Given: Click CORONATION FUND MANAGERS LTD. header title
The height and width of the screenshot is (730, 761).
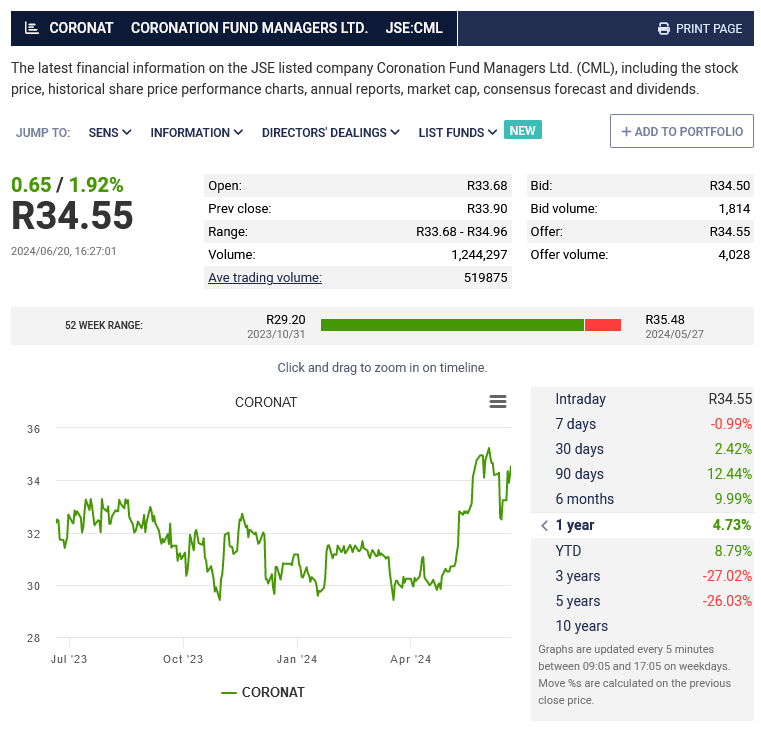Looking at the screenshot, I should coord(249,28).
